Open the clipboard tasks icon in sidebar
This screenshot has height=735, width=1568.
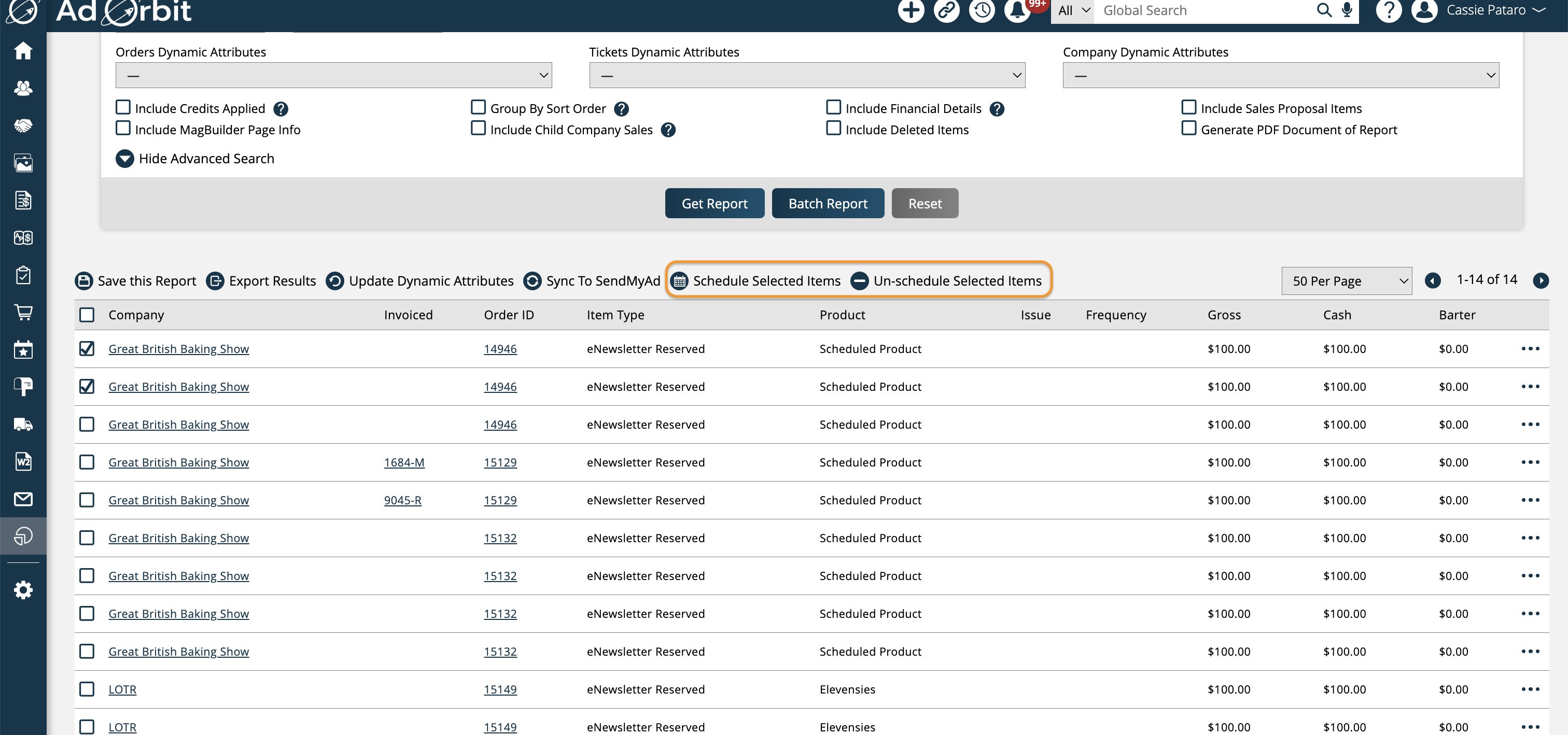(23, 275)
